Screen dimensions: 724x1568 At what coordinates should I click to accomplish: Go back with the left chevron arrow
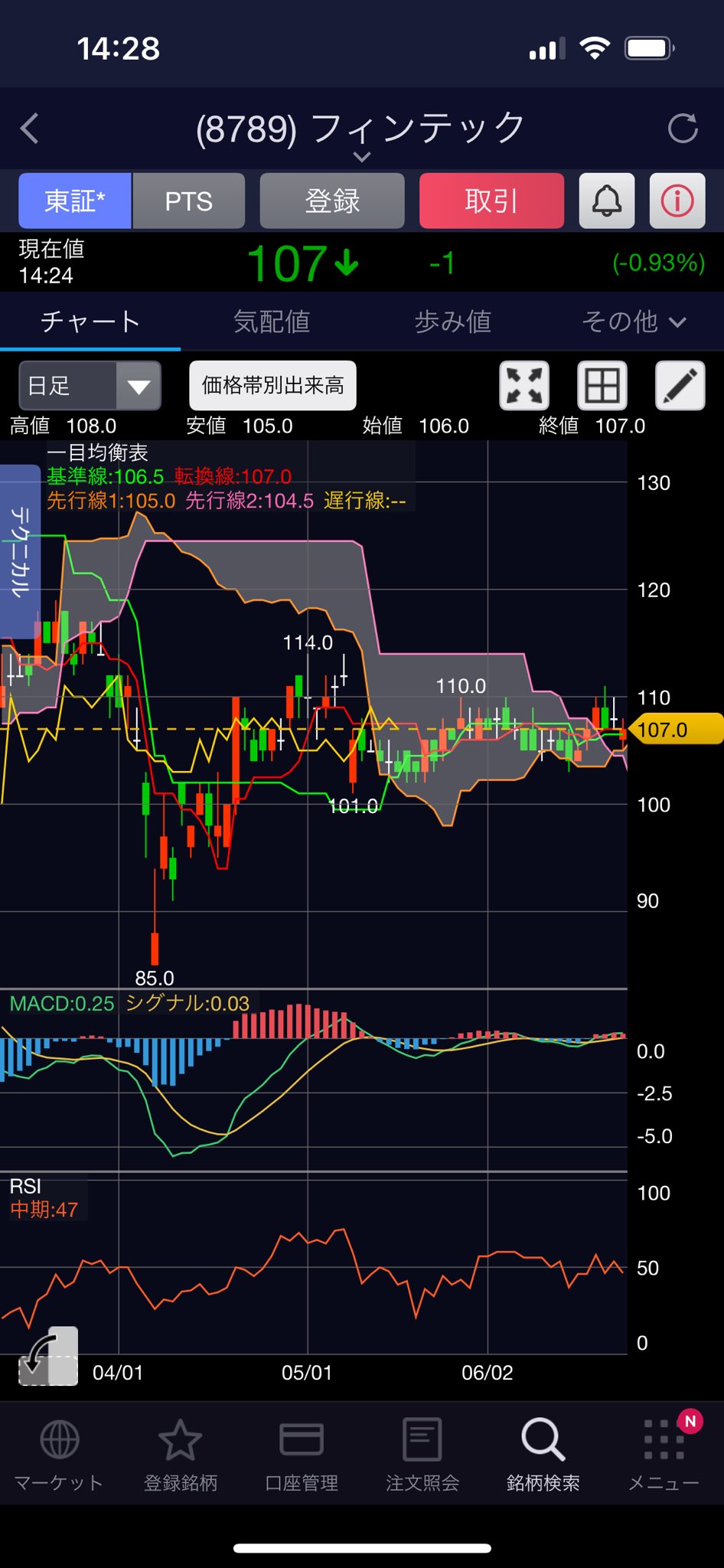point(30,129)
